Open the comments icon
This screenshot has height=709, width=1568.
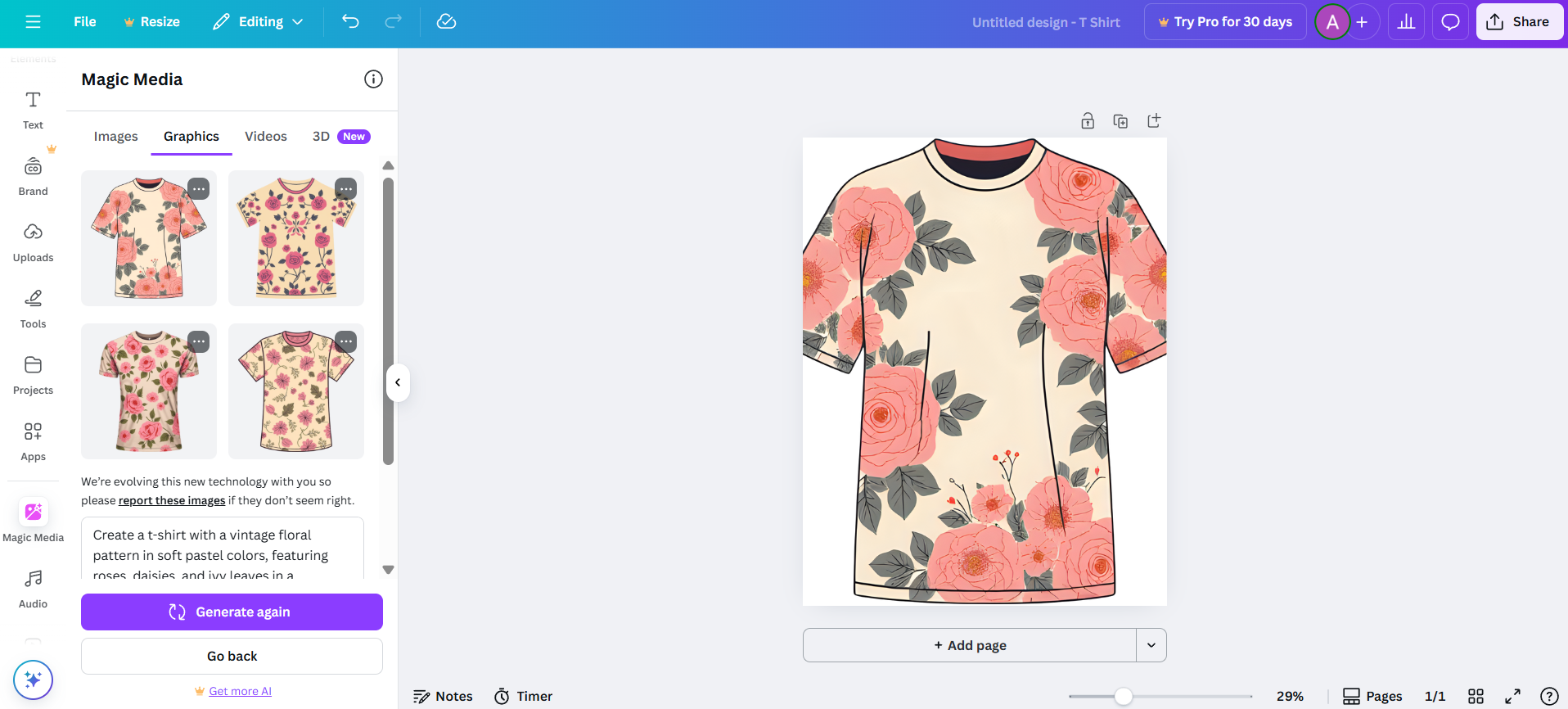pos(1450,22)
